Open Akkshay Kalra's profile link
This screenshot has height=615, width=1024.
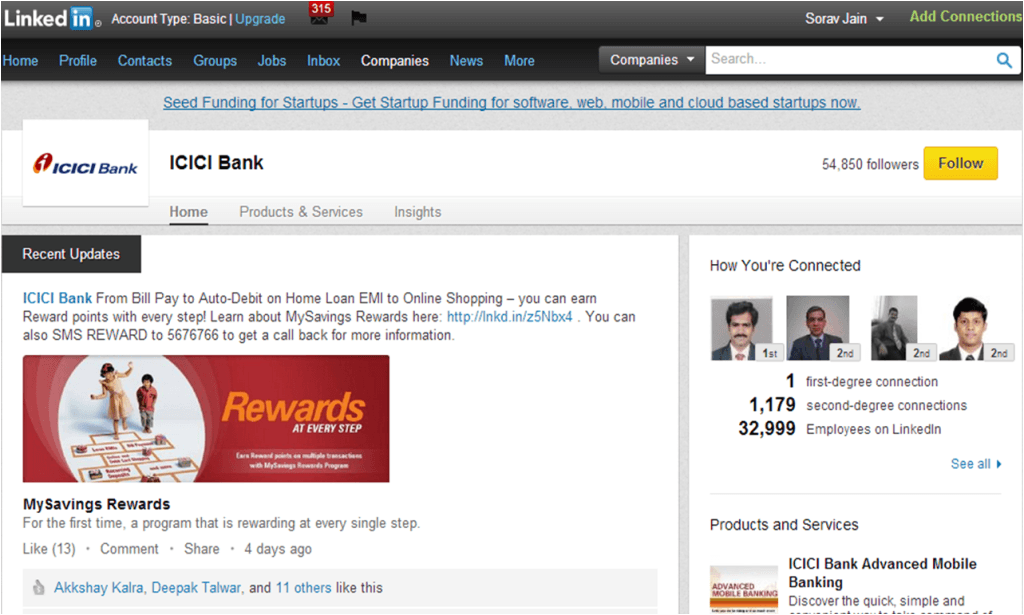(x=98, y=588)
